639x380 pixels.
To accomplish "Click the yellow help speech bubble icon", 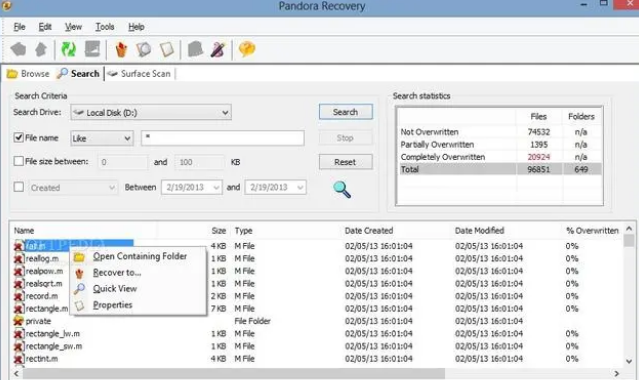I will pos(247,49).
